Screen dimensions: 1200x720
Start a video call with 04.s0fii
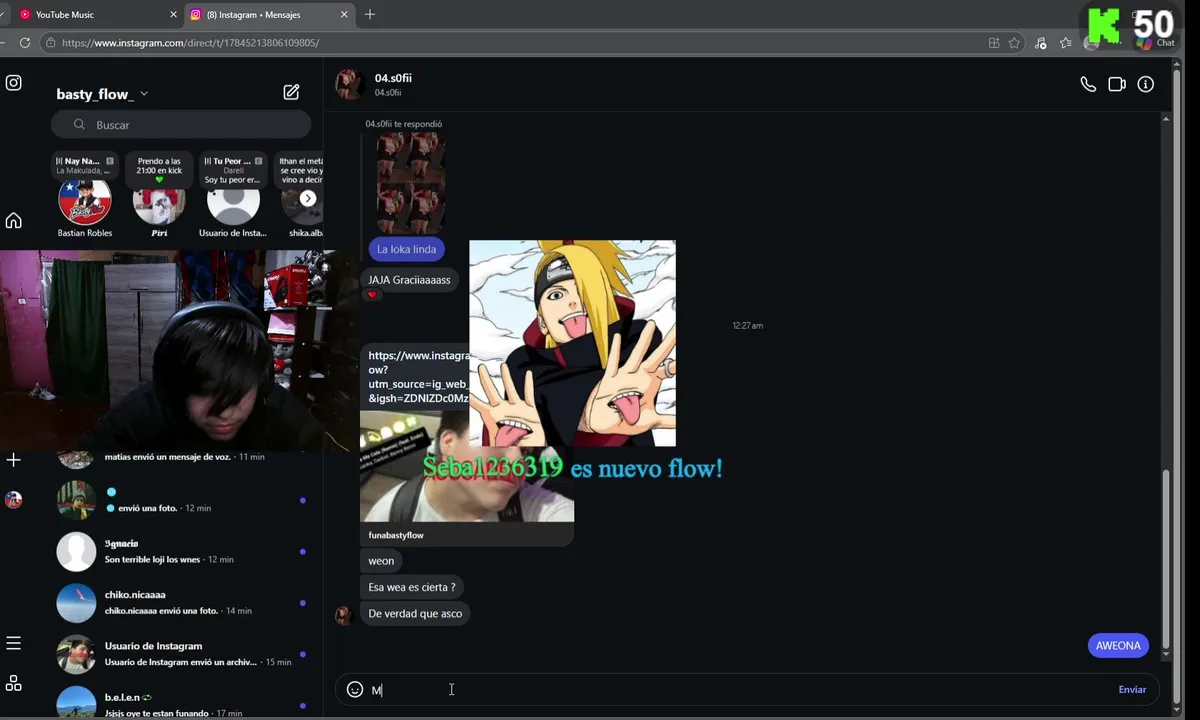[x=1117, y=85]
